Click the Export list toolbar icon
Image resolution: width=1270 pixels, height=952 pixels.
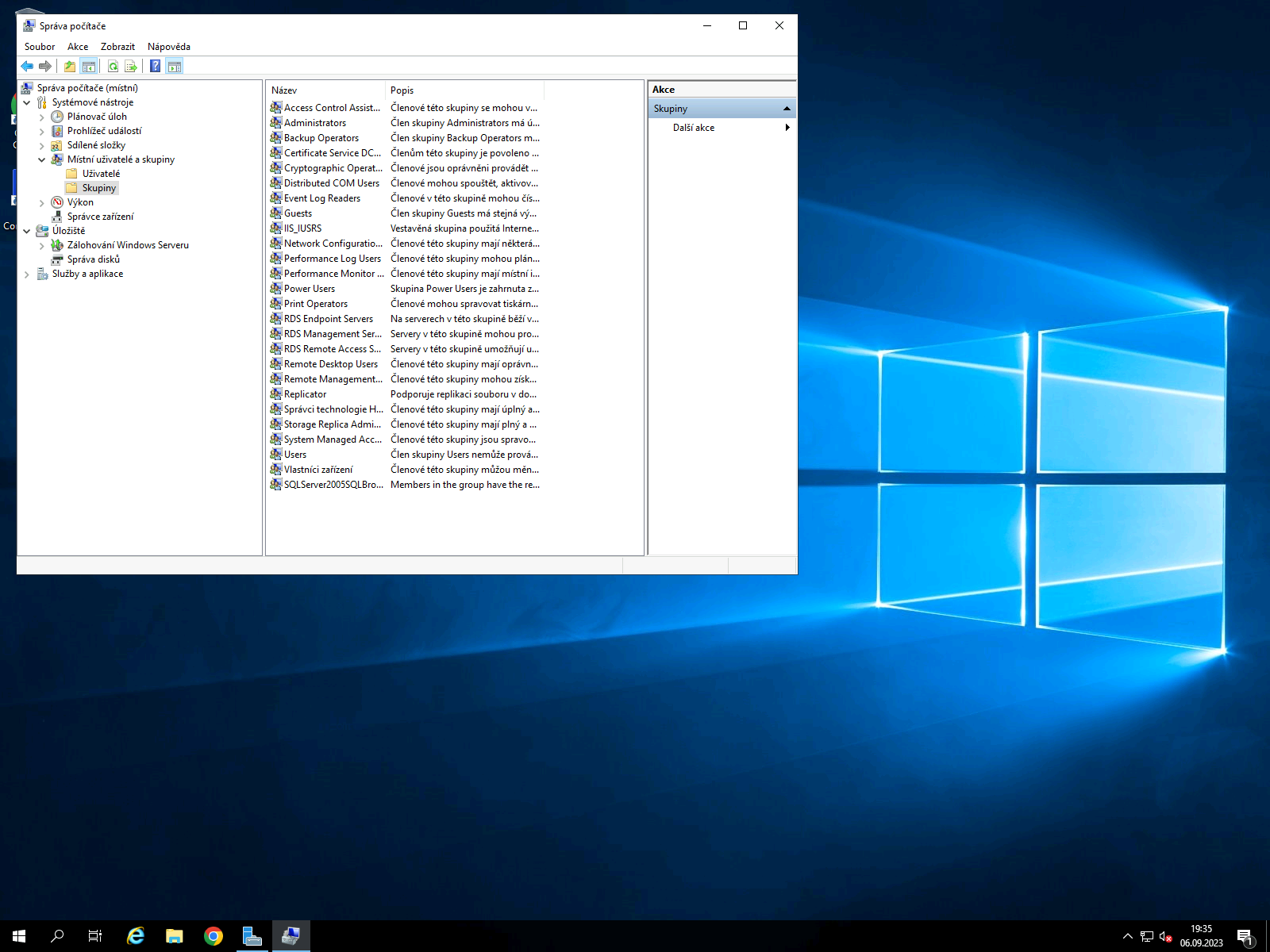pyautogui.click(x=131, y=67)
